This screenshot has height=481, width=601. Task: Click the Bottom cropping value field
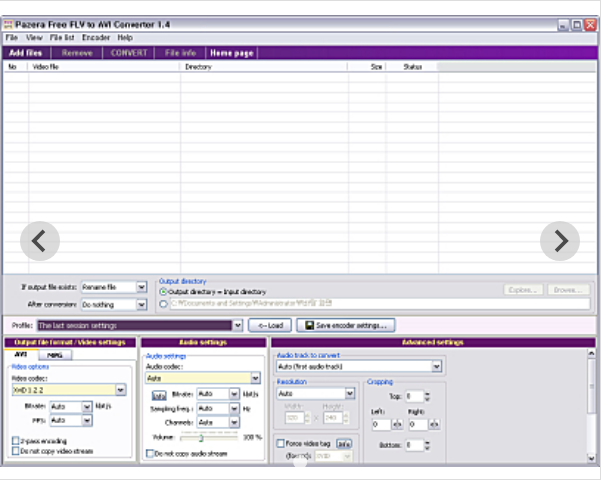coord(415,445)
